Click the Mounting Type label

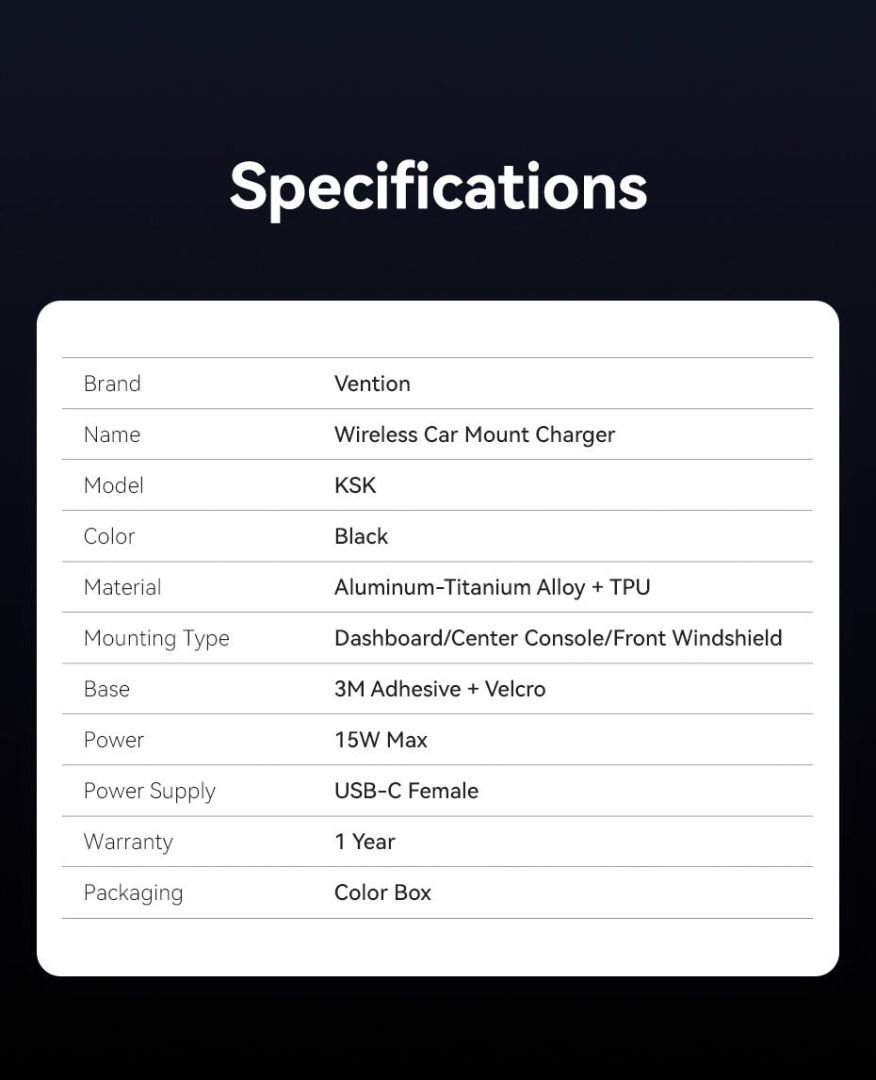156,639
